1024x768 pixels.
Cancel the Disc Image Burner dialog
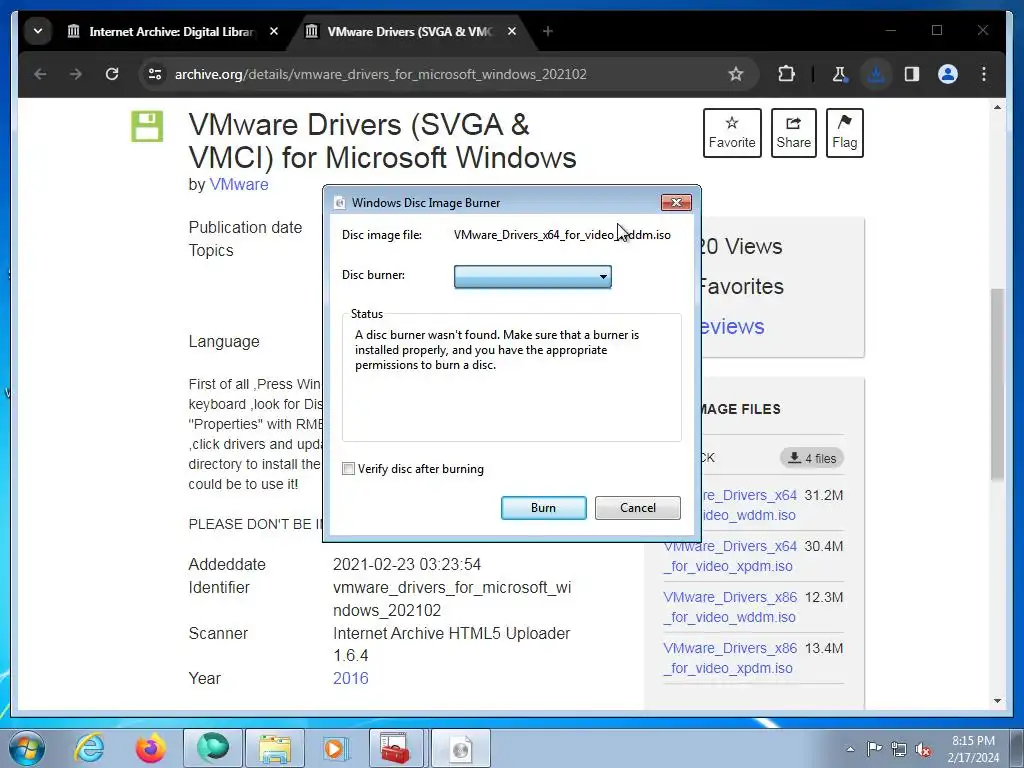pos(637,508)
